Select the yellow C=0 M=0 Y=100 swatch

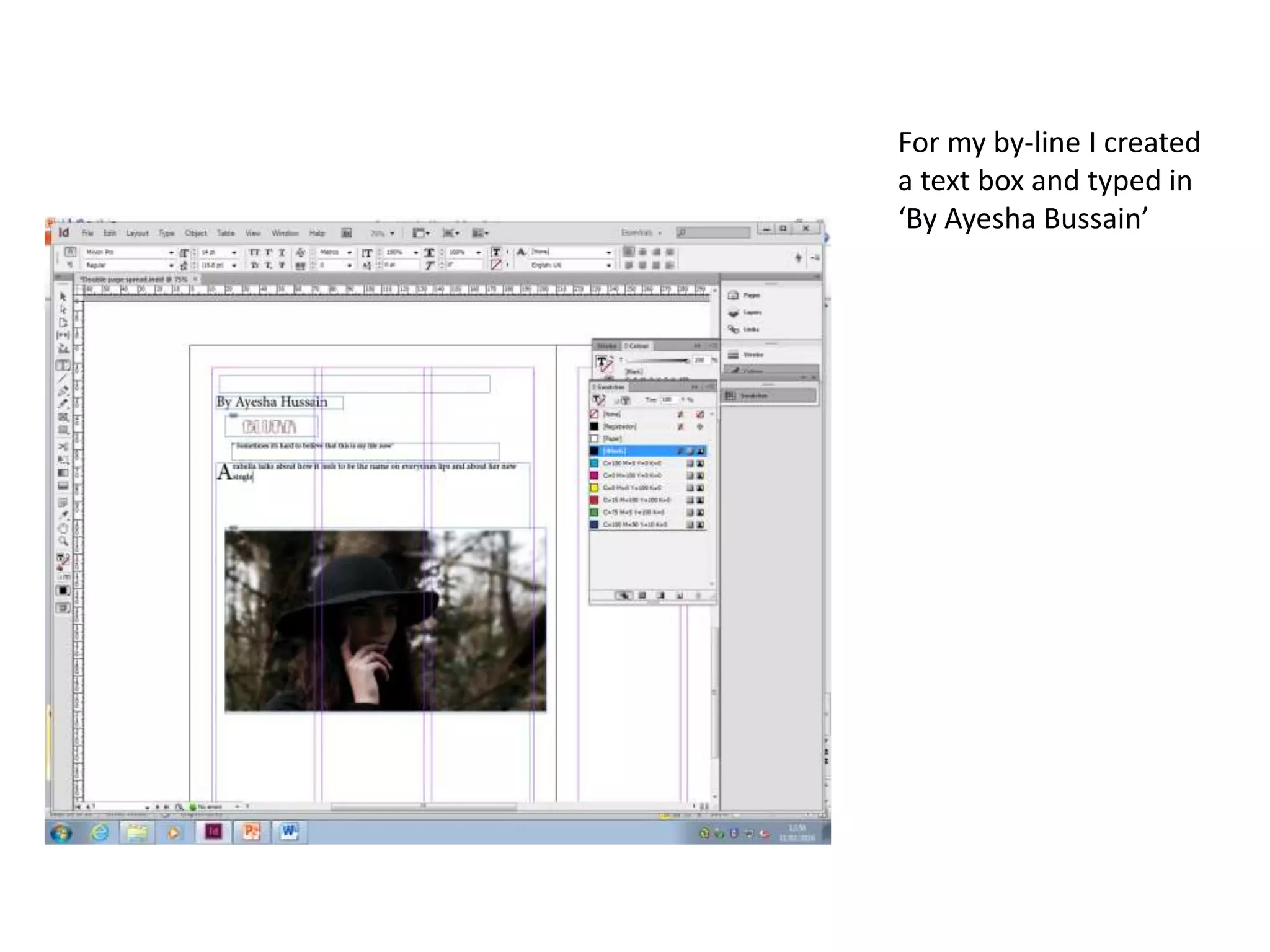(x=648, y=488)
